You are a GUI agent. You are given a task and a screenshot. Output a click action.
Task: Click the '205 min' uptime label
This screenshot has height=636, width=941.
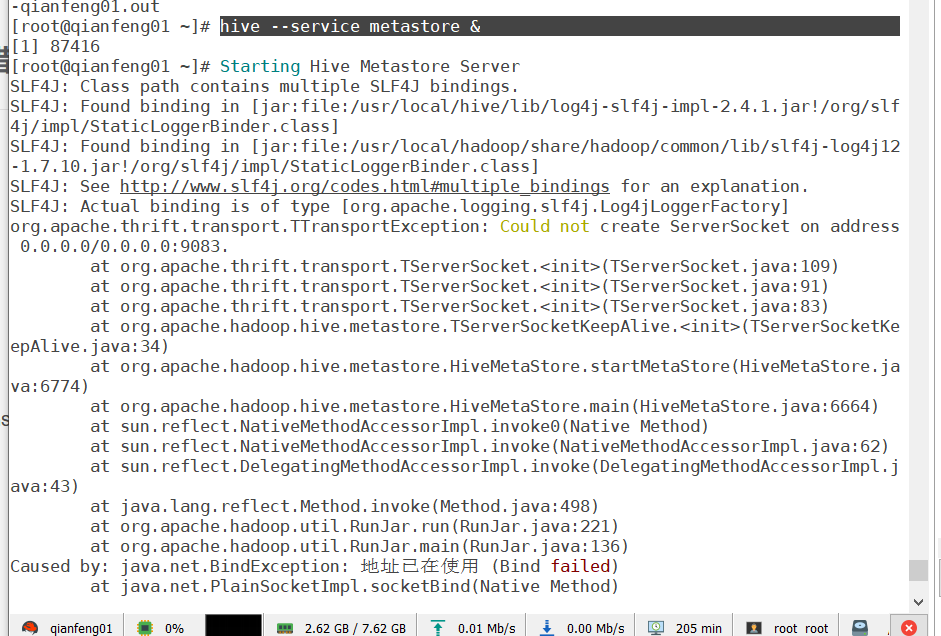pyautogui.click(x=698, y=626)
